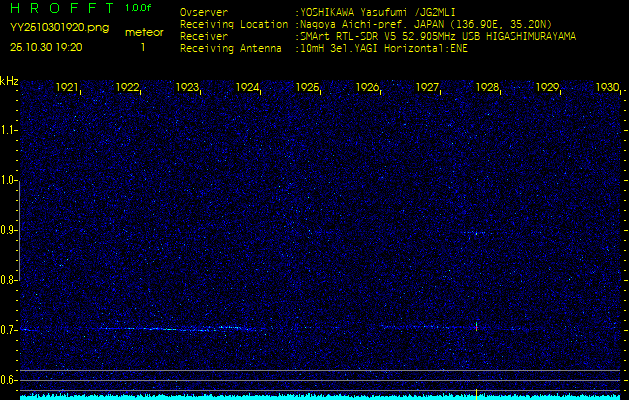Select the 0.6 frequency axis label
The height and width of the screenshot is (400, 629).
pos(9,379)
